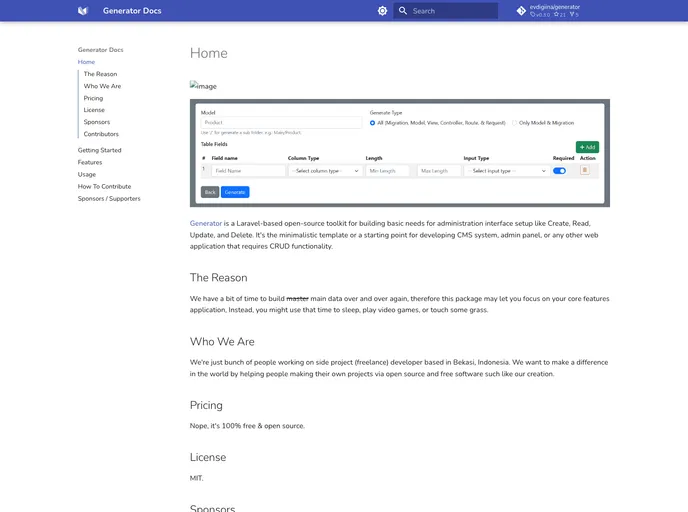688x512 pixels.
Task: Click the License section heading
Action: pyautogui.click(x=208, y=457)
